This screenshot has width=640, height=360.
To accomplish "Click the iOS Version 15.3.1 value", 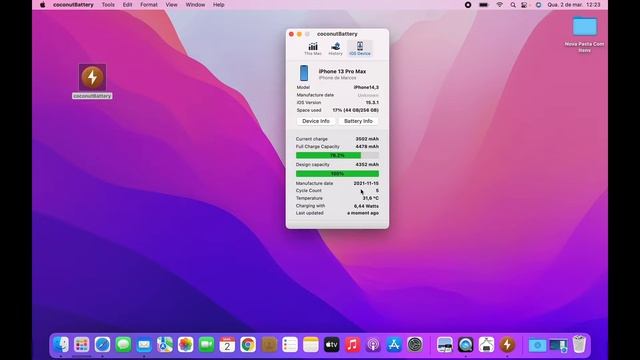I will pos(372,102).
